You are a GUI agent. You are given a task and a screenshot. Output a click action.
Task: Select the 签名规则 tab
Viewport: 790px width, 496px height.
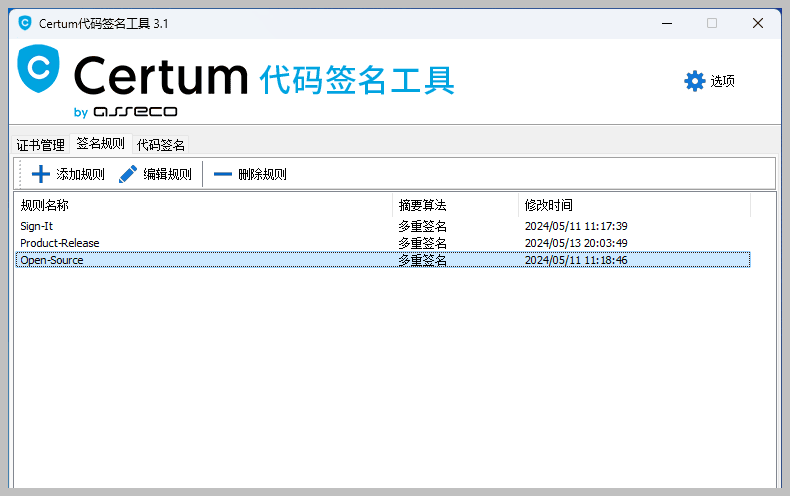point(100,144)
